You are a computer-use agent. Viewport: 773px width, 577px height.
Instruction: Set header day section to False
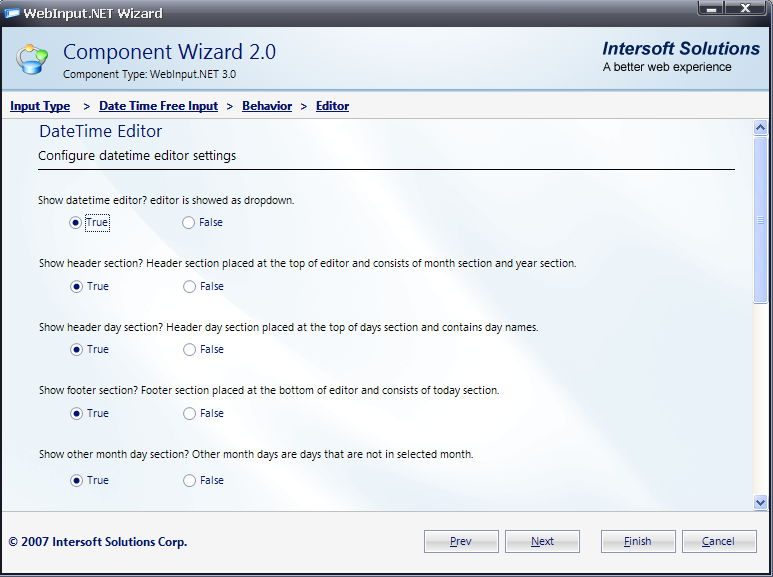pyautogui.click(x=189, y=350)
